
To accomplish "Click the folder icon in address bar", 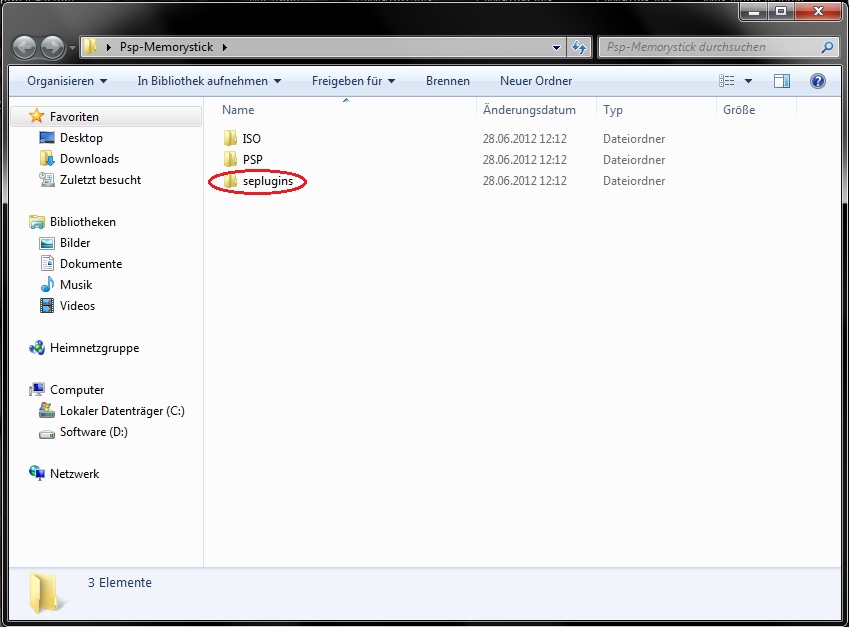I will [90, 47].
